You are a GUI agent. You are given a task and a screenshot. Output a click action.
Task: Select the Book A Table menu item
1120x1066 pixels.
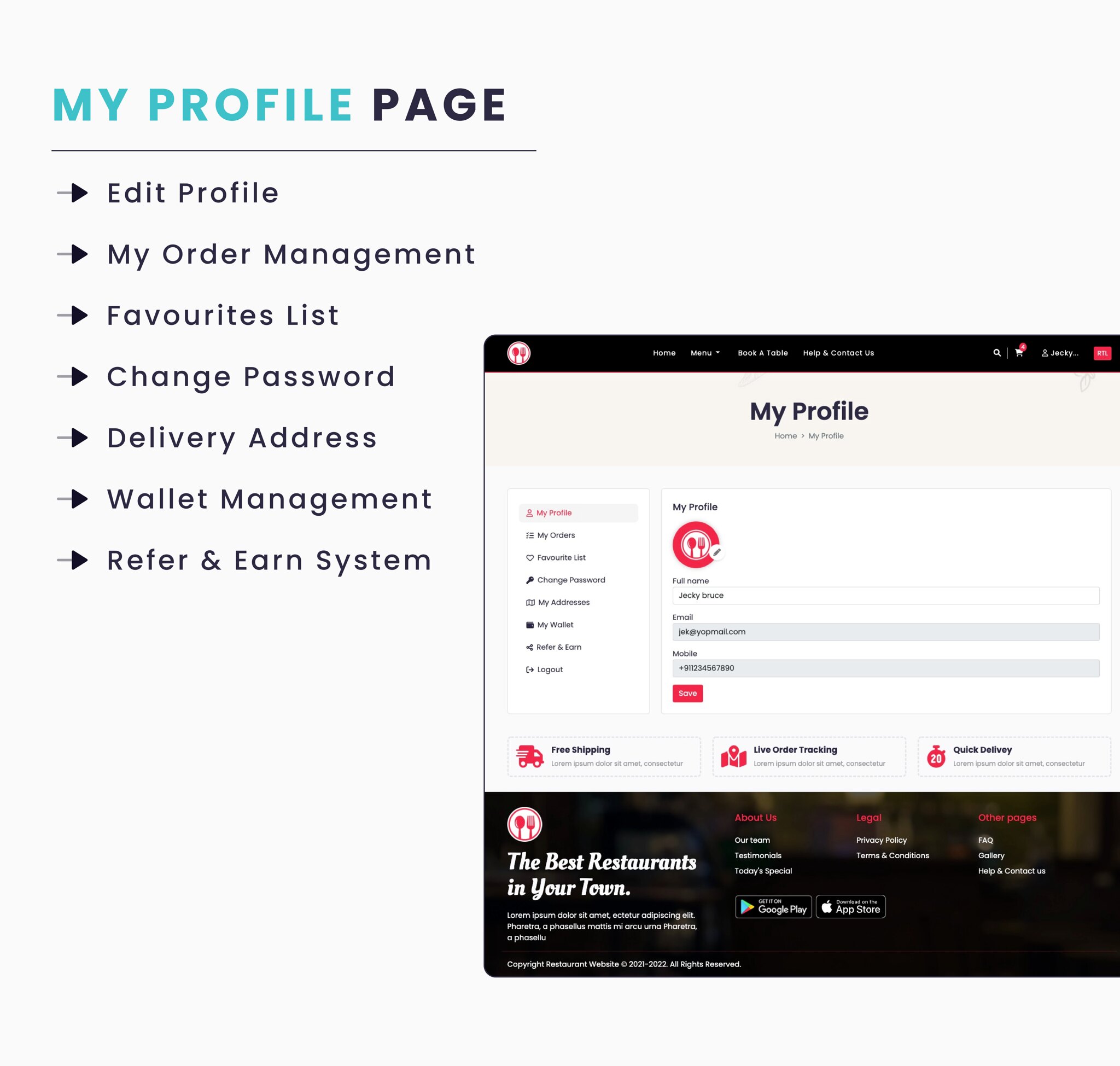762,353
